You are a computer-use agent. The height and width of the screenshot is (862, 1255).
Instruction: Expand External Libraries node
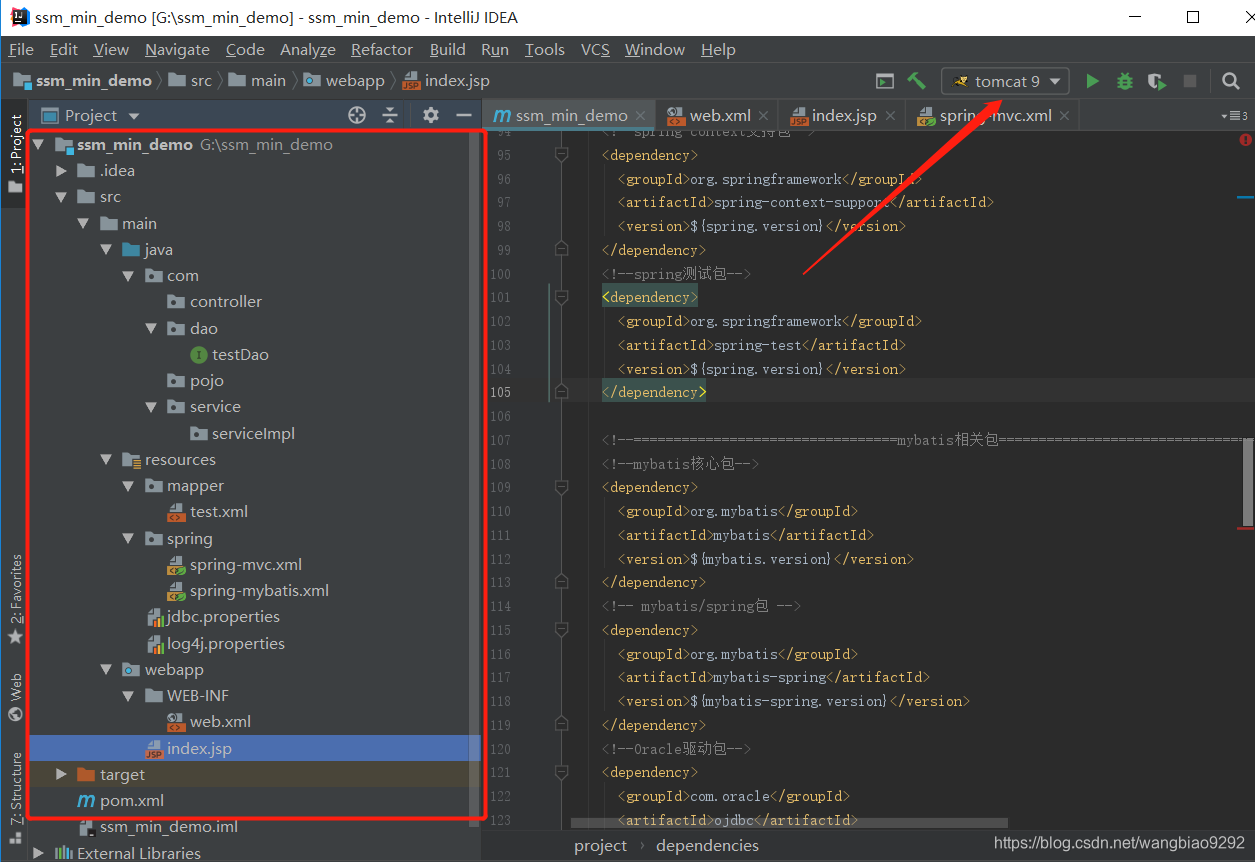(x=39, y=853)
